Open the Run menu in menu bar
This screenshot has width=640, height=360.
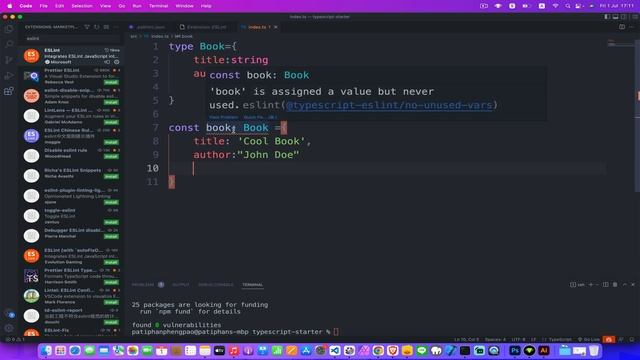pos(137,6)
